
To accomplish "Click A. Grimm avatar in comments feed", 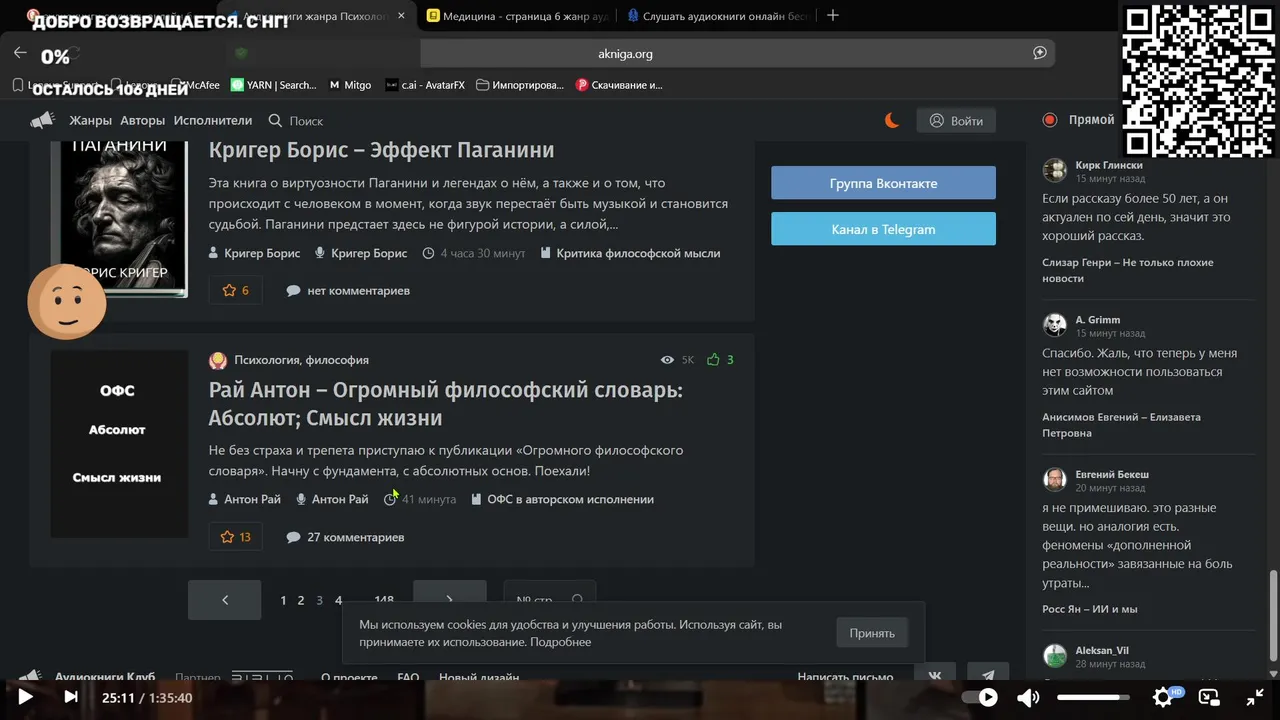I will click(1055, 325).
